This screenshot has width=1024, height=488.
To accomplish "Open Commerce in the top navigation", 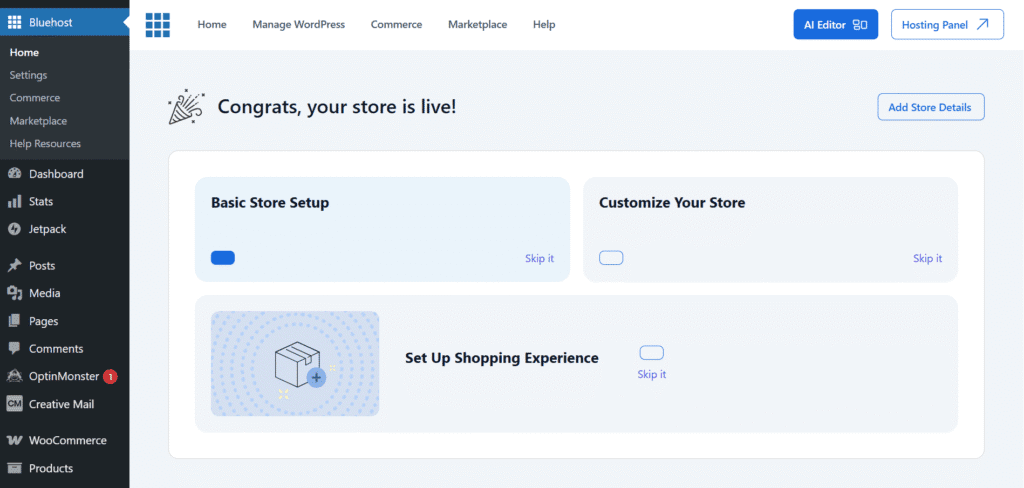I will (x=396, y=25).
